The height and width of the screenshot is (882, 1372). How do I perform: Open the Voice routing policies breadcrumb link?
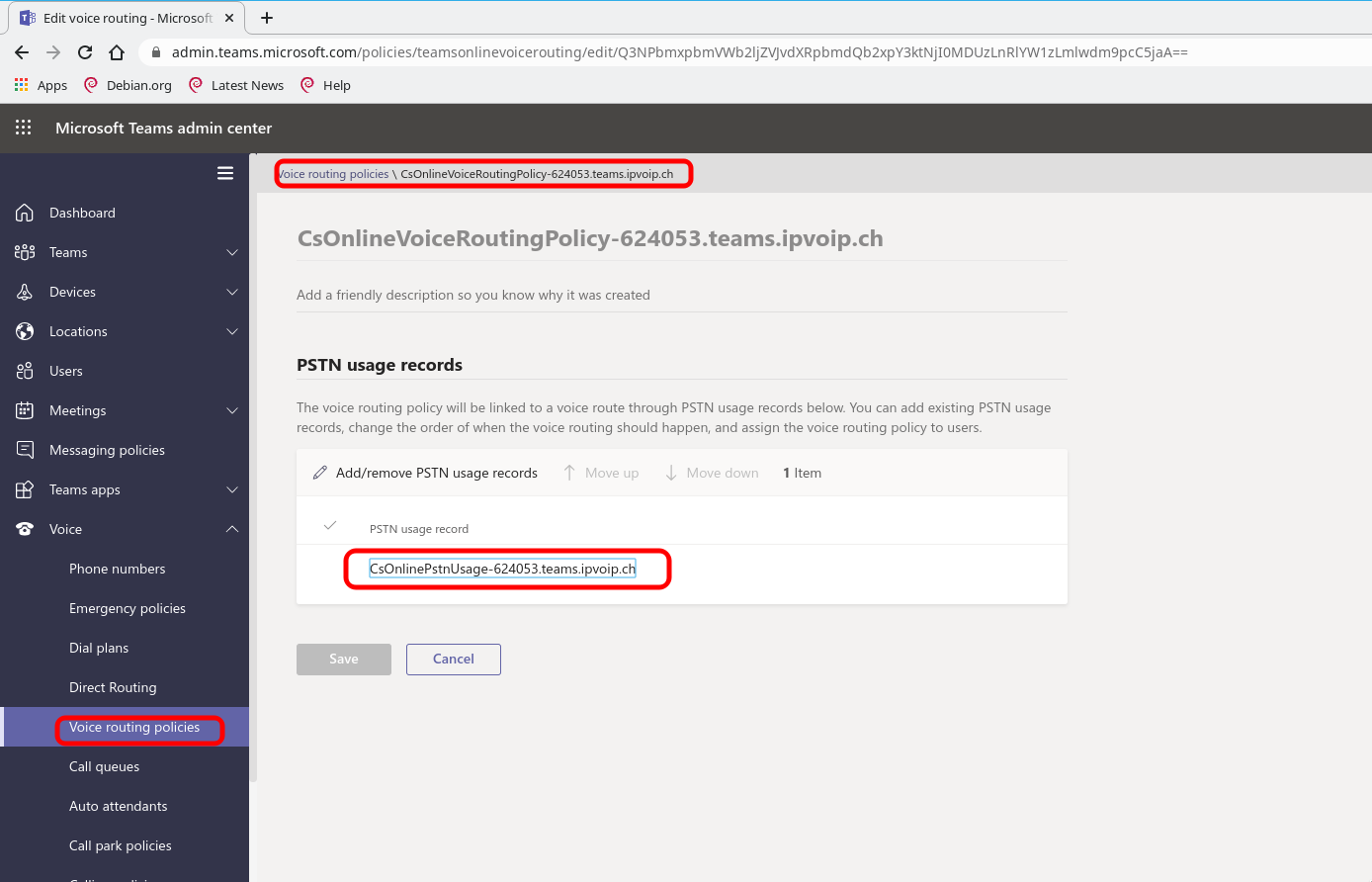point(332,172)
